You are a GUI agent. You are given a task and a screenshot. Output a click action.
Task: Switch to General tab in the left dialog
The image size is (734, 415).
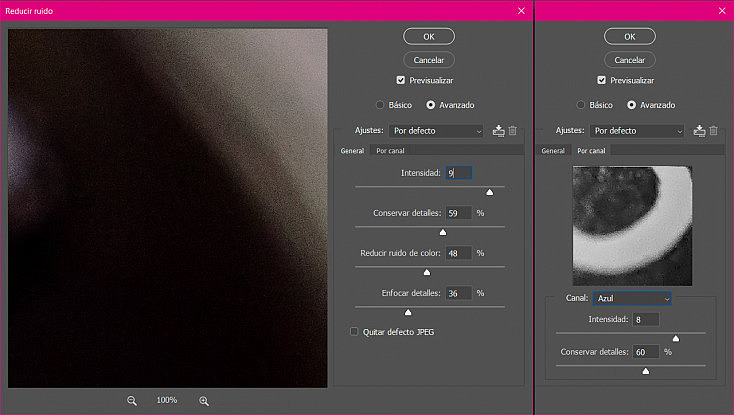(x=352, y=151)
